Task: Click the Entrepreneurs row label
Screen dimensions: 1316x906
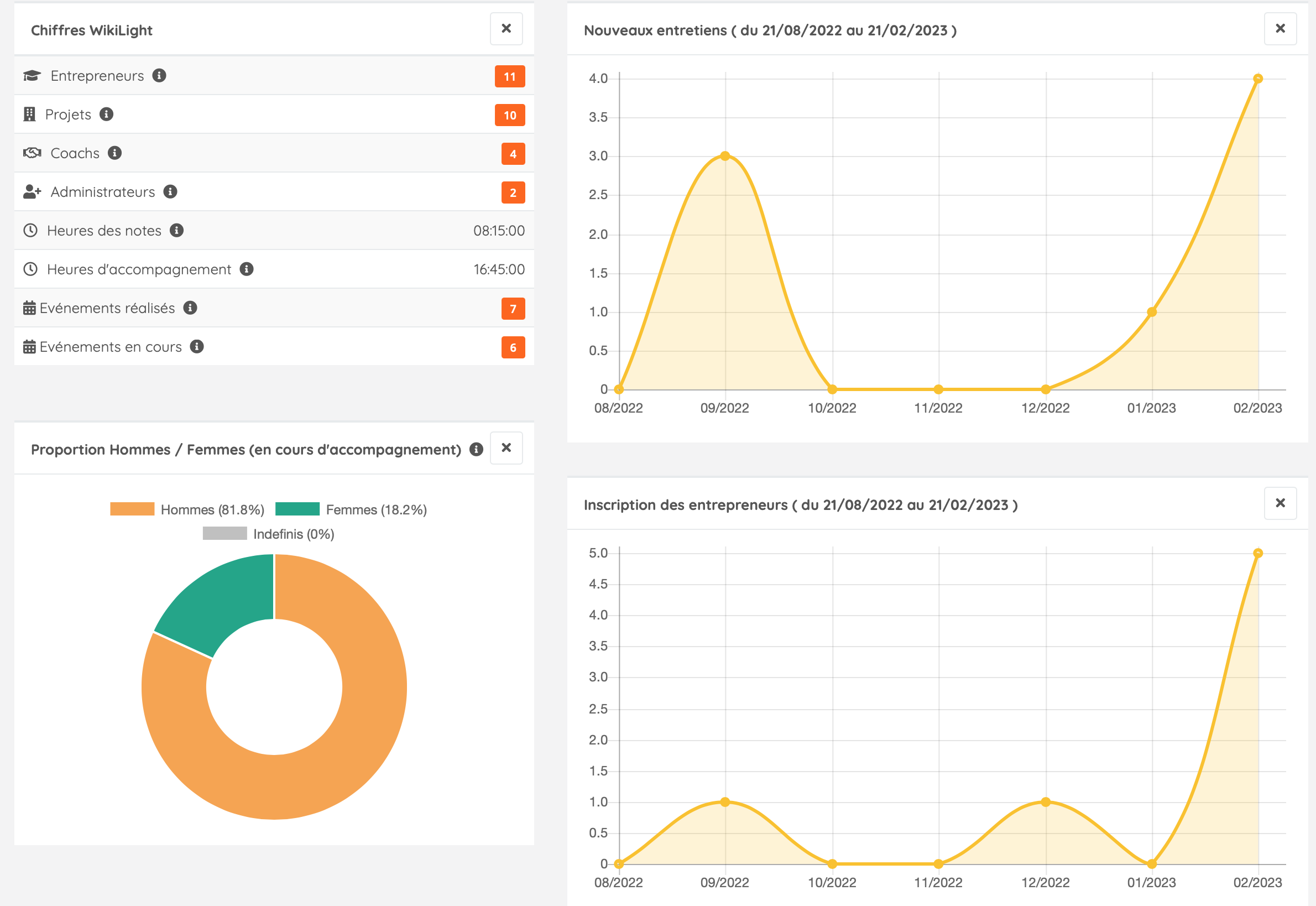Action: [97, 75]
